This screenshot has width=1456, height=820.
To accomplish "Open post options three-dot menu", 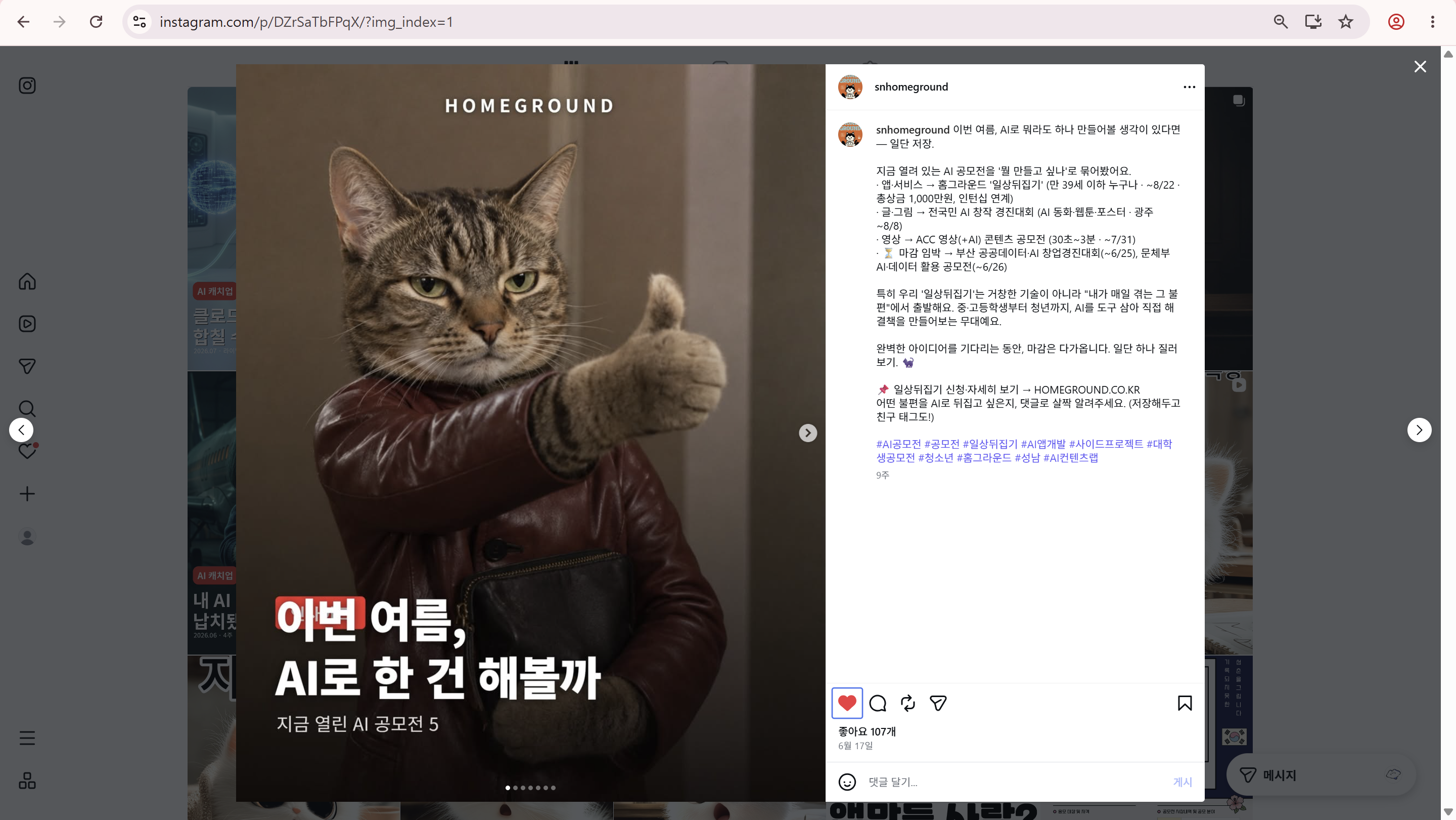I will pyautogui.click(x=1189, y=87).
